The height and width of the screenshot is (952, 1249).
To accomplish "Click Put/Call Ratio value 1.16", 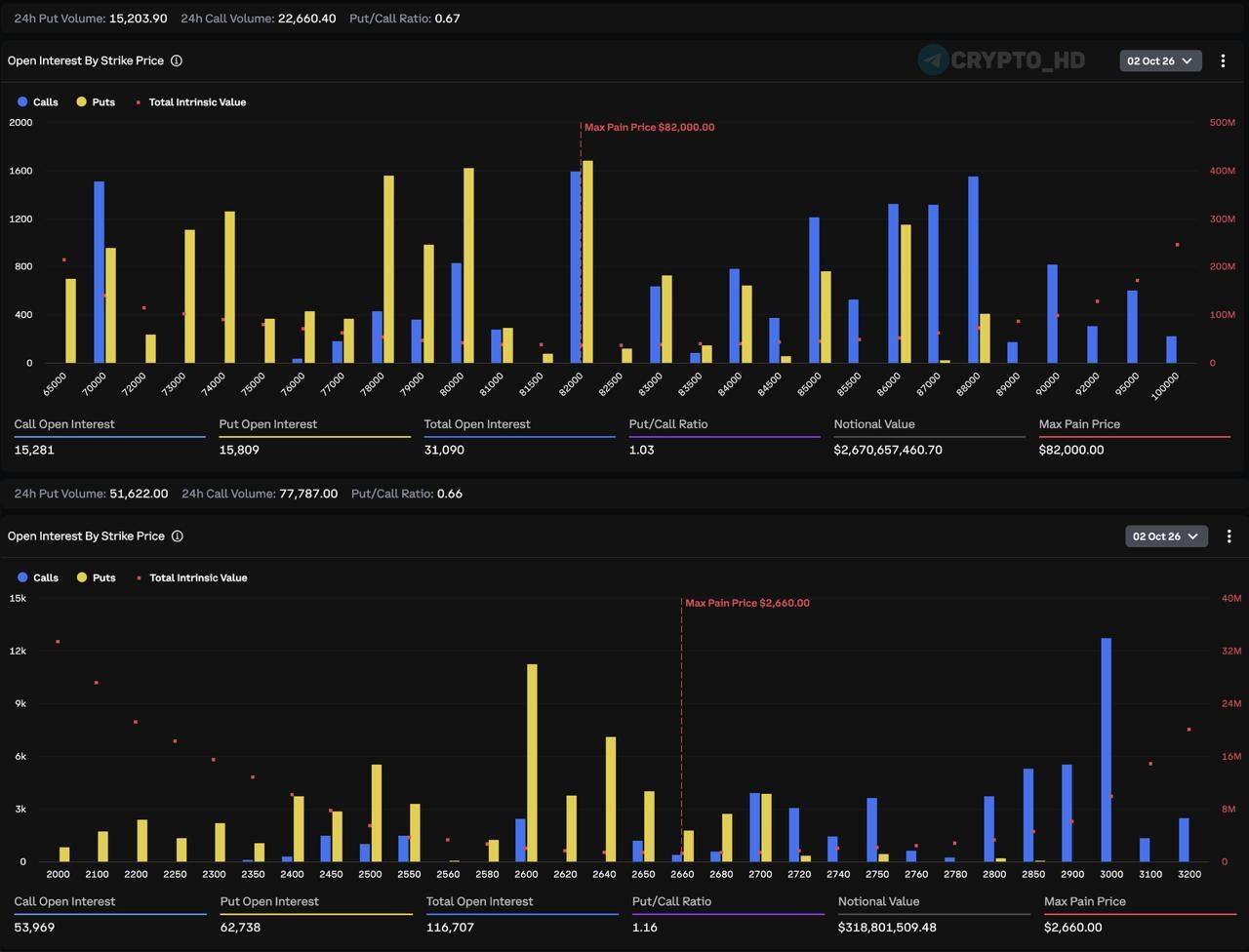I will coord(644,928).
